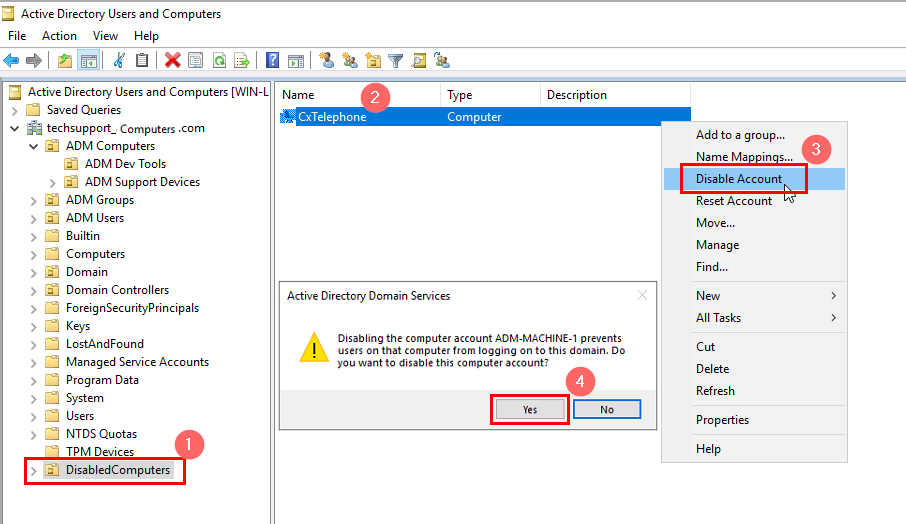Viewport: 906px width, 524px height.
Task: Select the CxTelephone computer entry
Action: [x=332, y=117]
